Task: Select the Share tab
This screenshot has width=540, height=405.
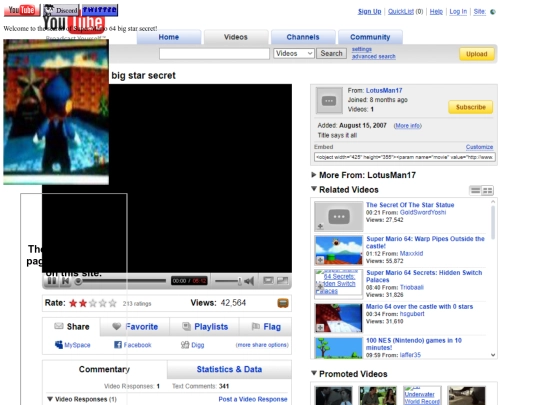Action: pos(72,326)
